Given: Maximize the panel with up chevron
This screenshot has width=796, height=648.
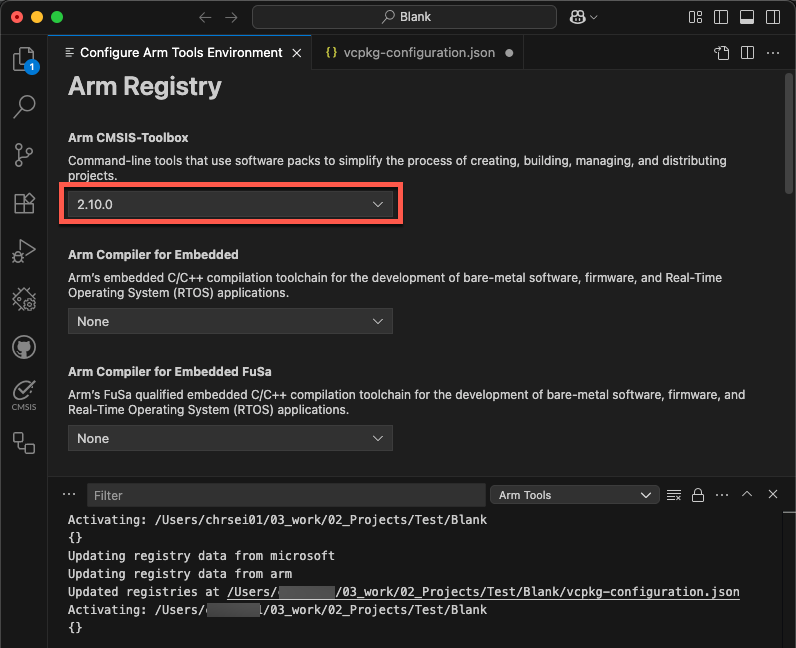Looking at the screenshot, I should (747, 494).
